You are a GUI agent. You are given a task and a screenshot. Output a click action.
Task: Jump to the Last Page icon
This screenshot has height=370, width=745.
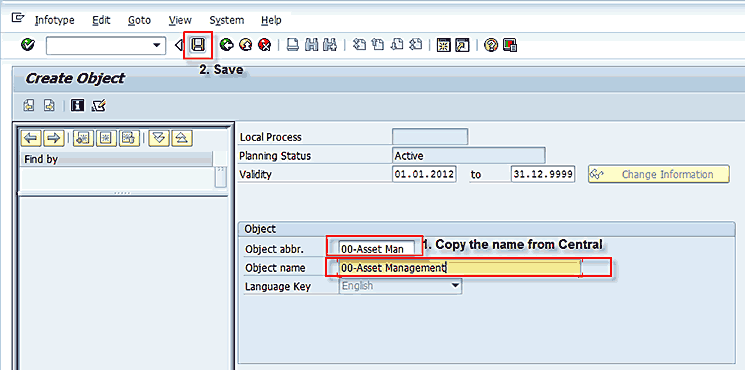[x=416, y=45]
